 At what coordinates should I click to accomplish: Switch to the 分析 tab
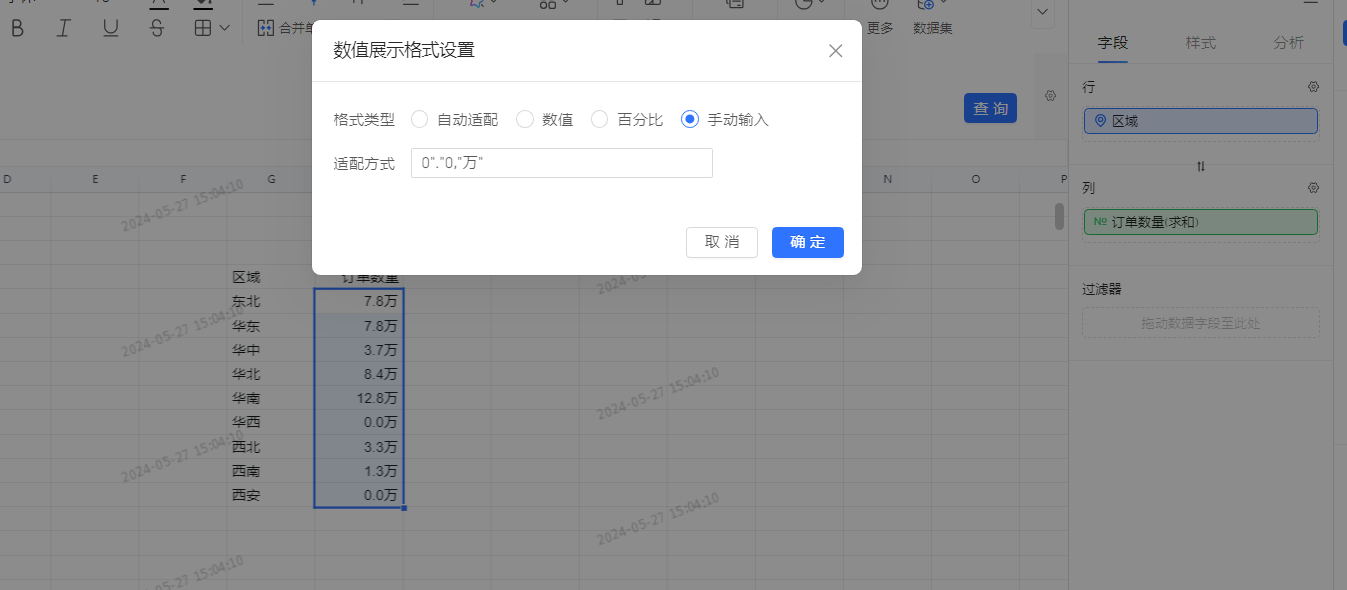pyautogui.click(x=1288, y=44)
